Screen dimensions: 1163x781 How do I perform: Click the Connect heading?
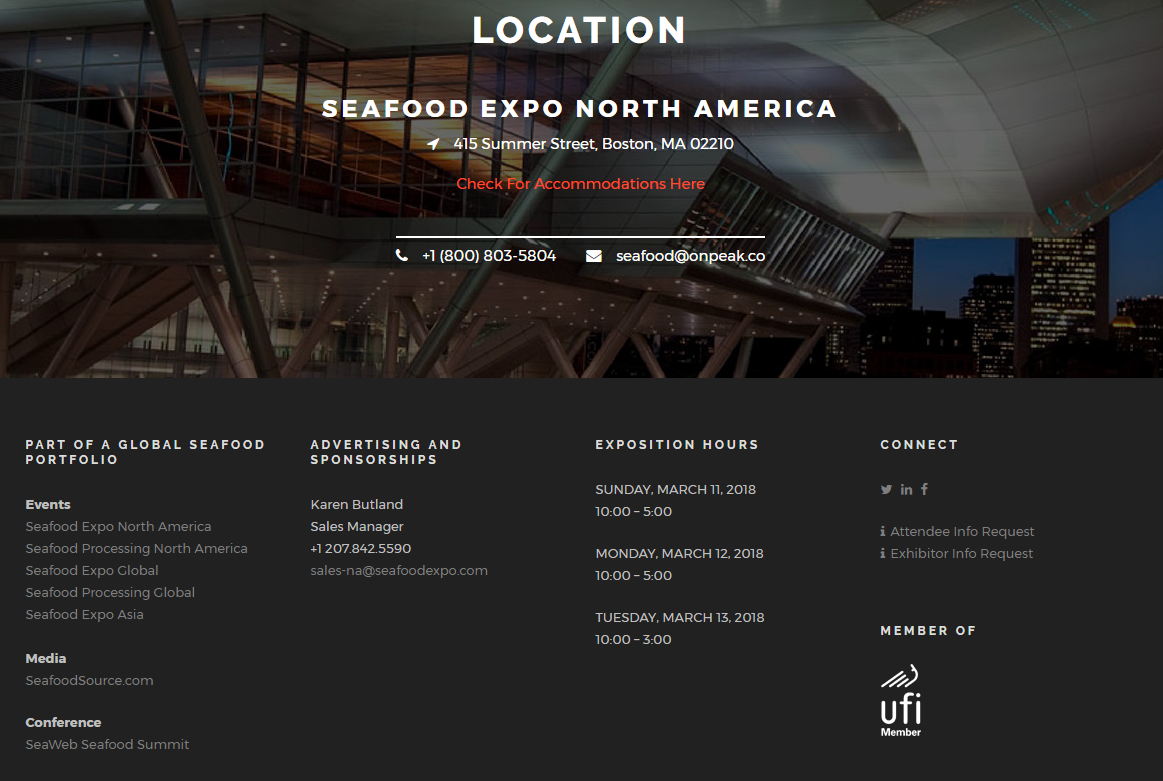pos(919,445)
